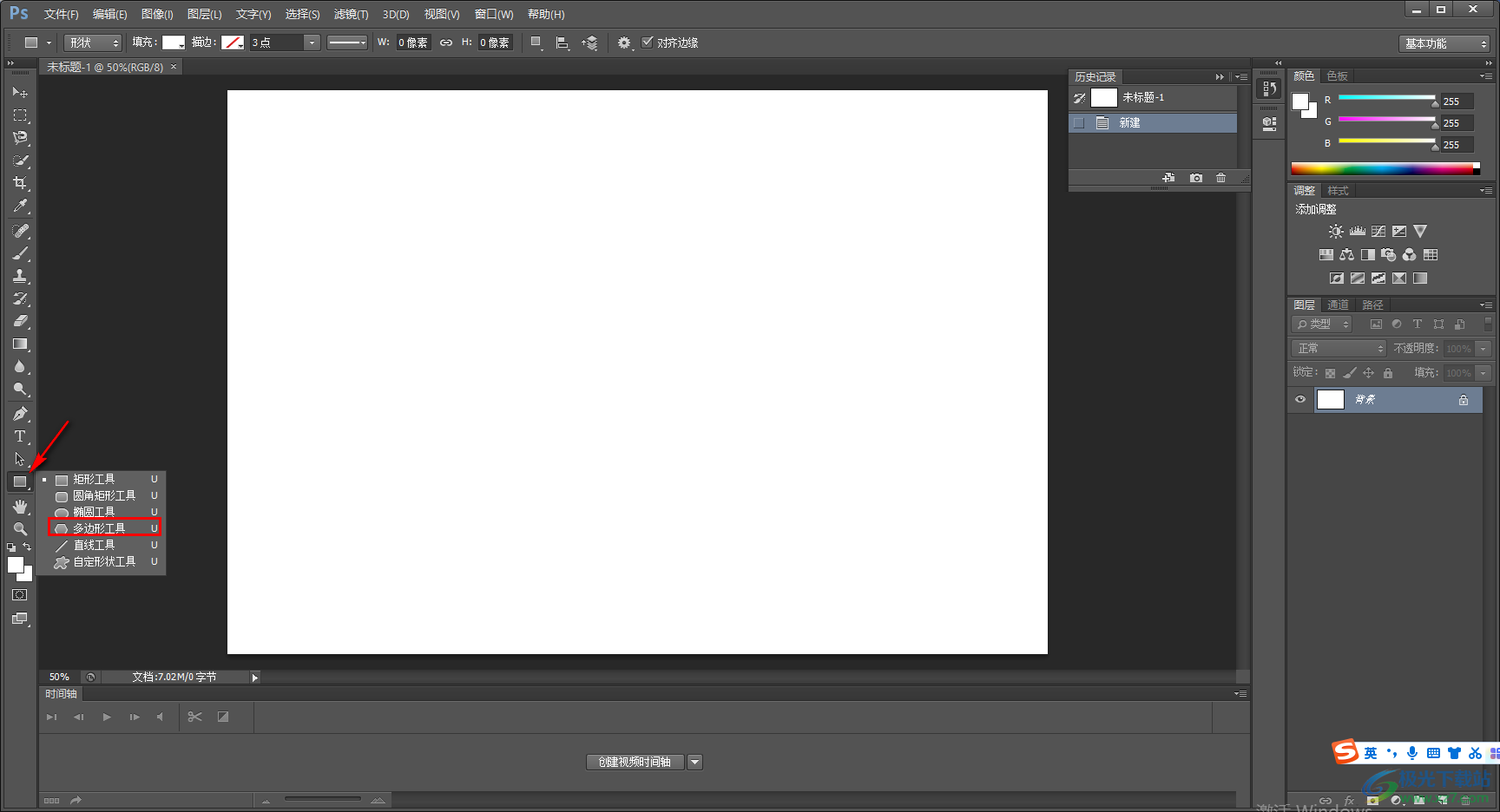1500x812 pixels.
Task: Reset default foreground and background colors
Action: click(x=11, y=547)
